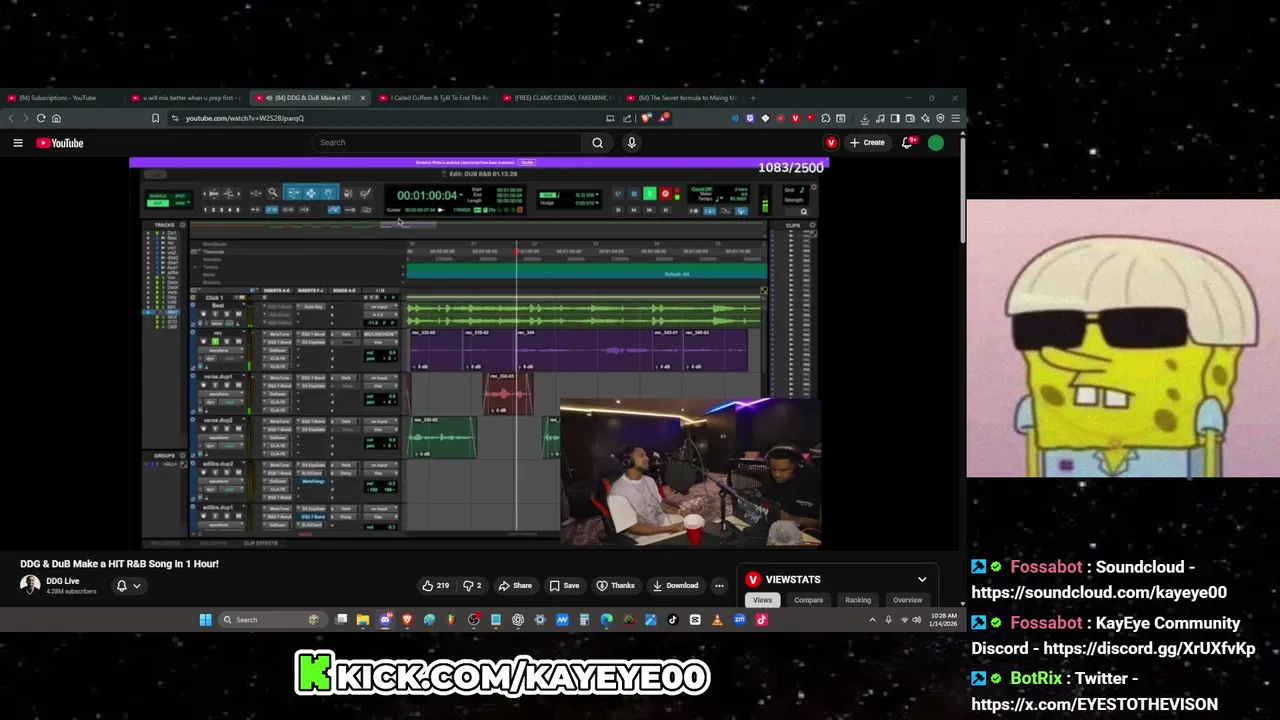Select Compare tab in ViewStats
The height and width of the screenshot is (720, 1280).
pos(808,600)
